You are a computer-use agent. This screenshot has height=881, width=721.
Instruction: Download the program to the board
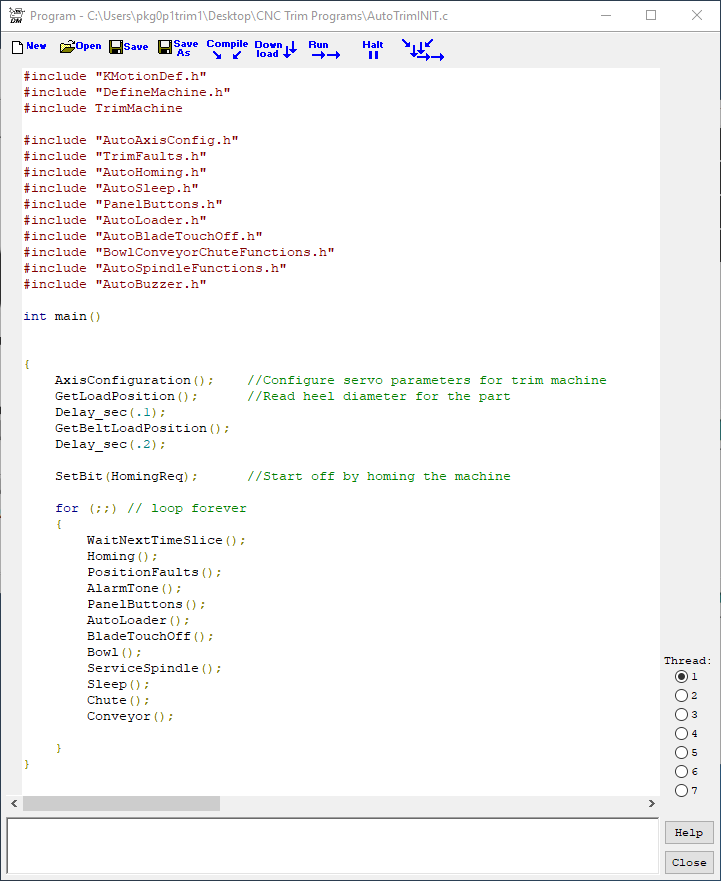[275, 49]
